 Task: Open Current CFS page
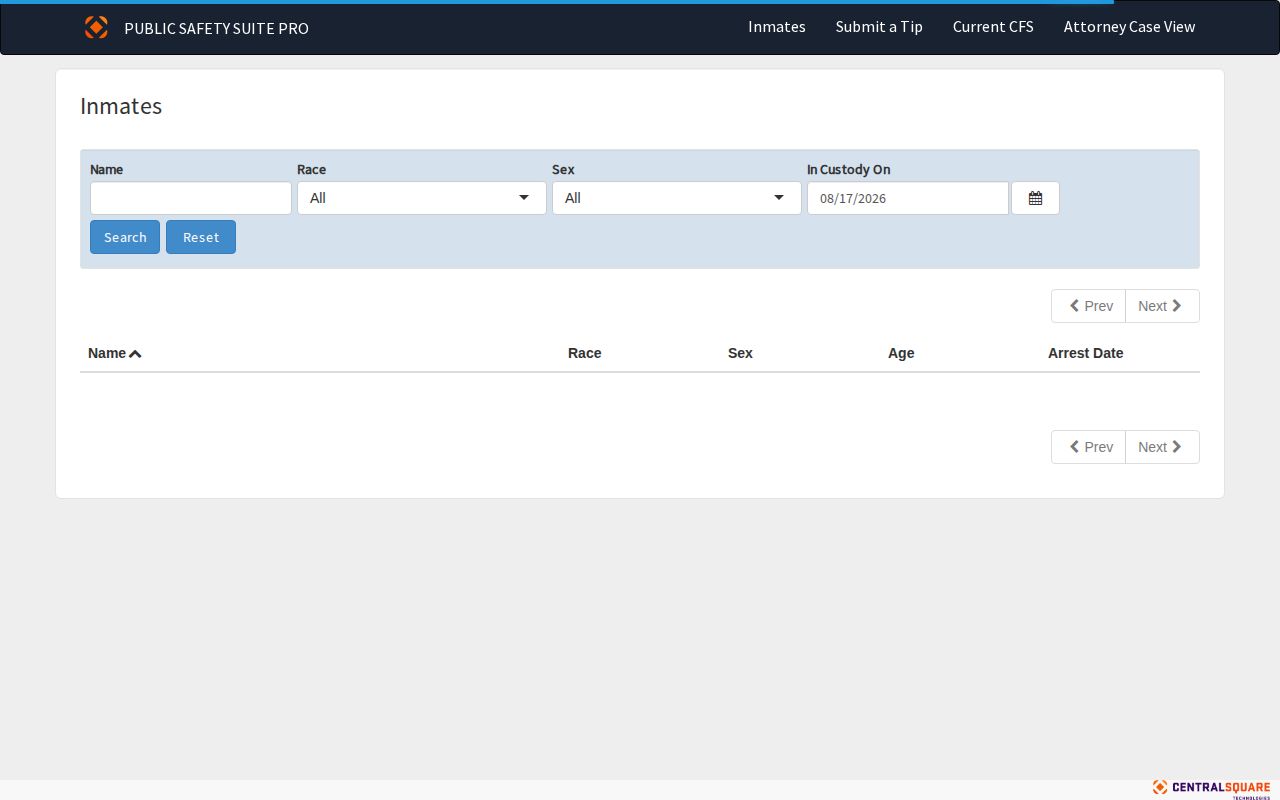pos(993,27)
